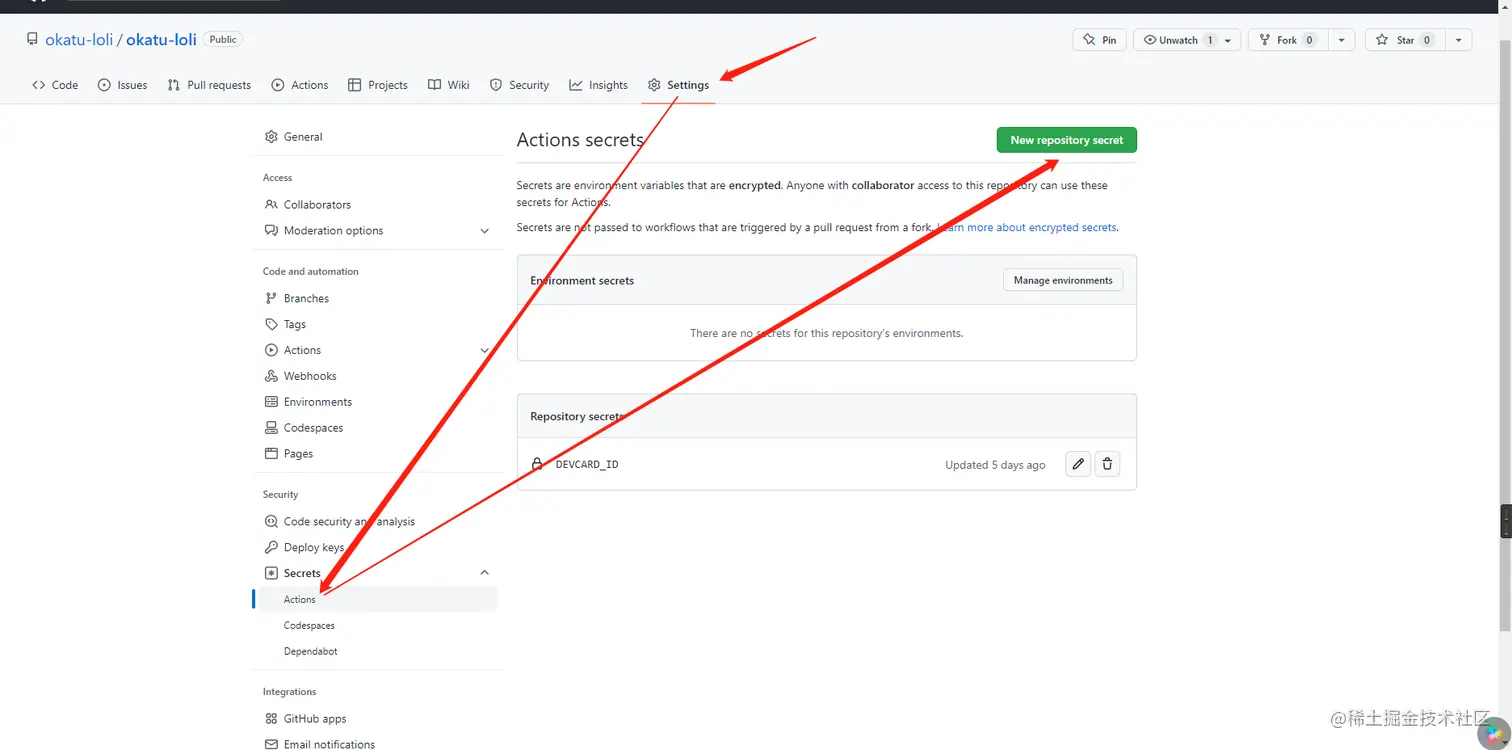
Task: Click the page vertical scrollbar
Action: pos(1506,335)
